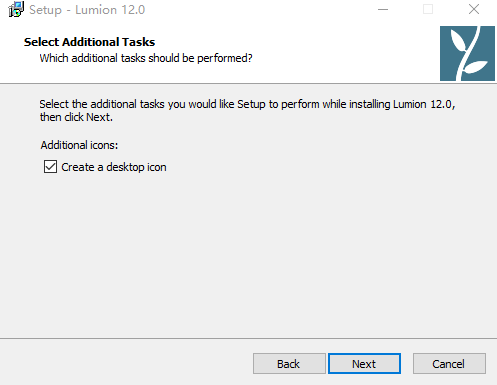The image size is (497, 385).
Task: Click the 'Create a desktop icon' label text
Action: coord(114,167)
